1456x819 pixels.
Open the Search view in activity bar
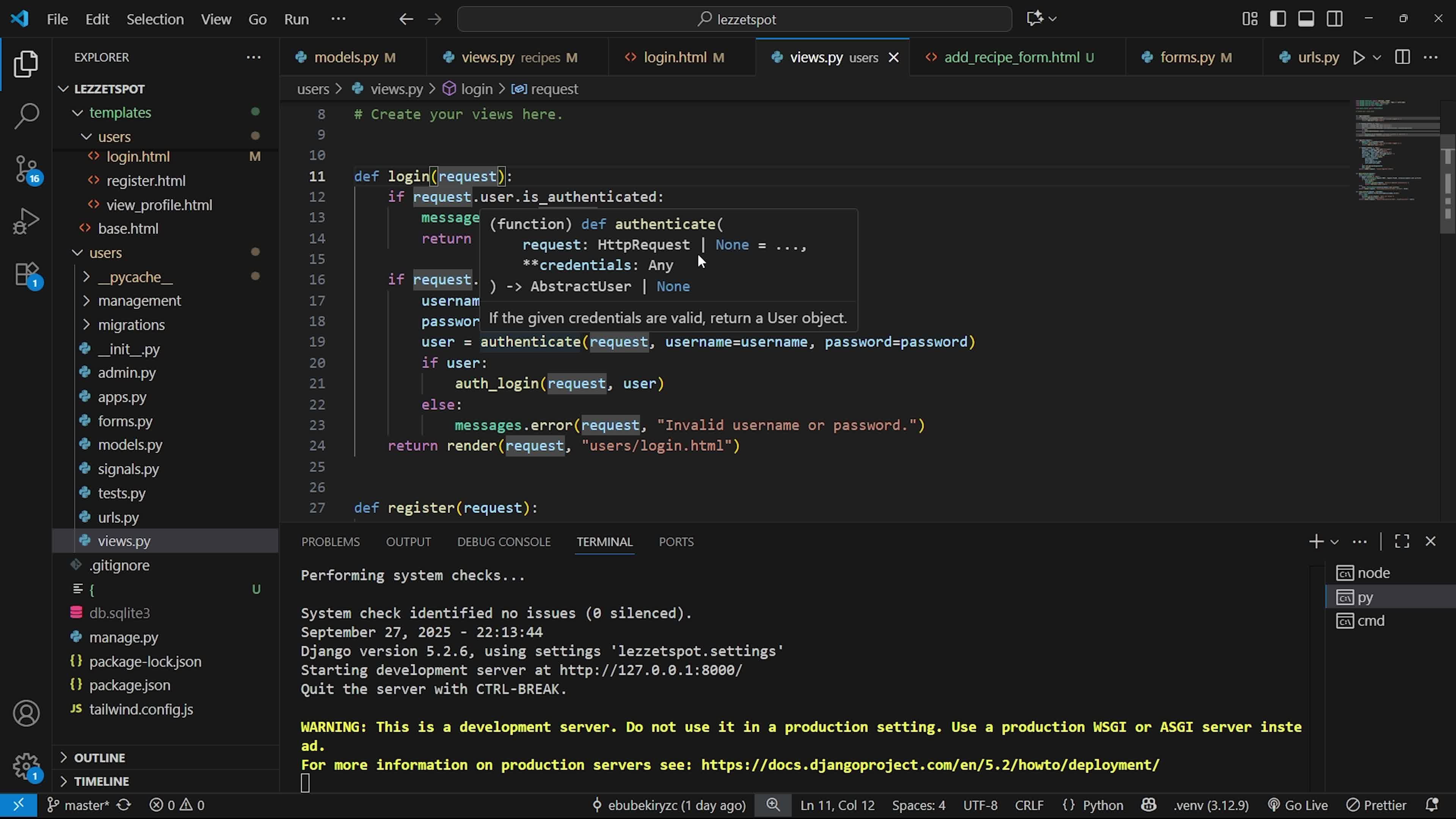[26, 116]
